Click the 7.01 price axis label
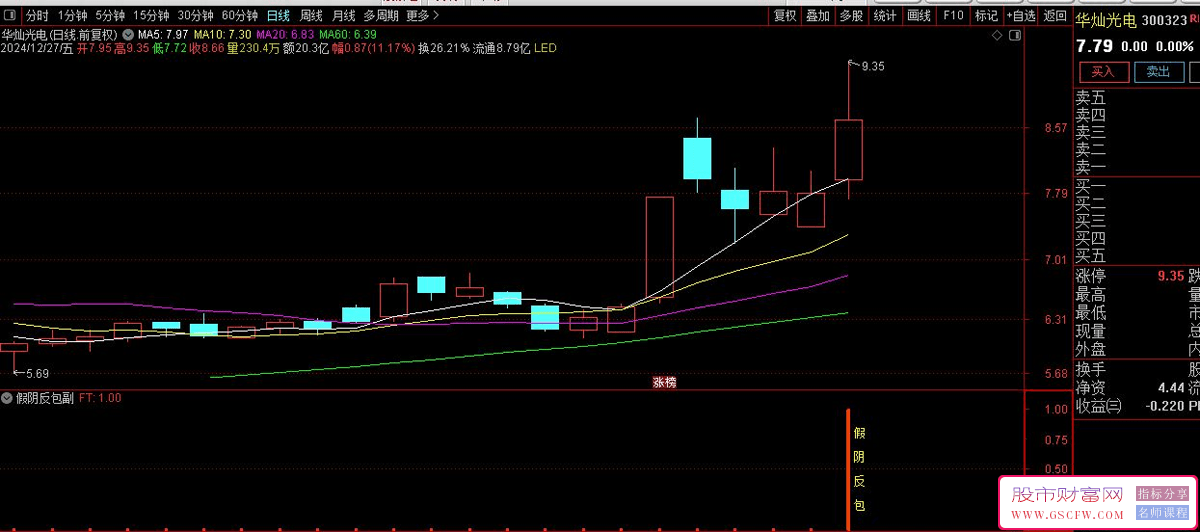The width and height of the screenshot is (1200, 532). click(x=1056, y=260)
